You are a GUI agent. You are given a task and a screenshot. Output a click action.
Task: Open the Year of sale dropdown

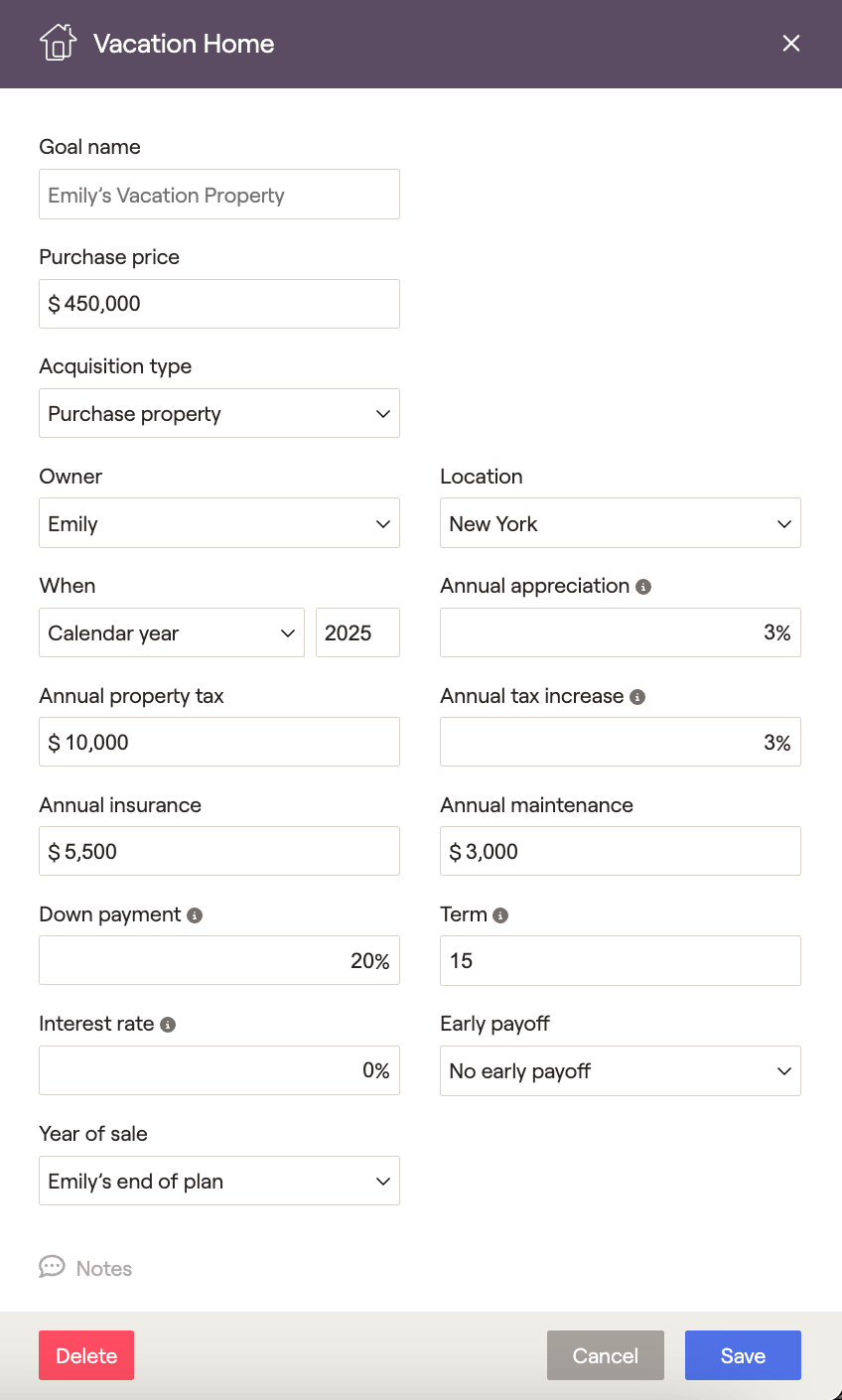click(218, 1181)
